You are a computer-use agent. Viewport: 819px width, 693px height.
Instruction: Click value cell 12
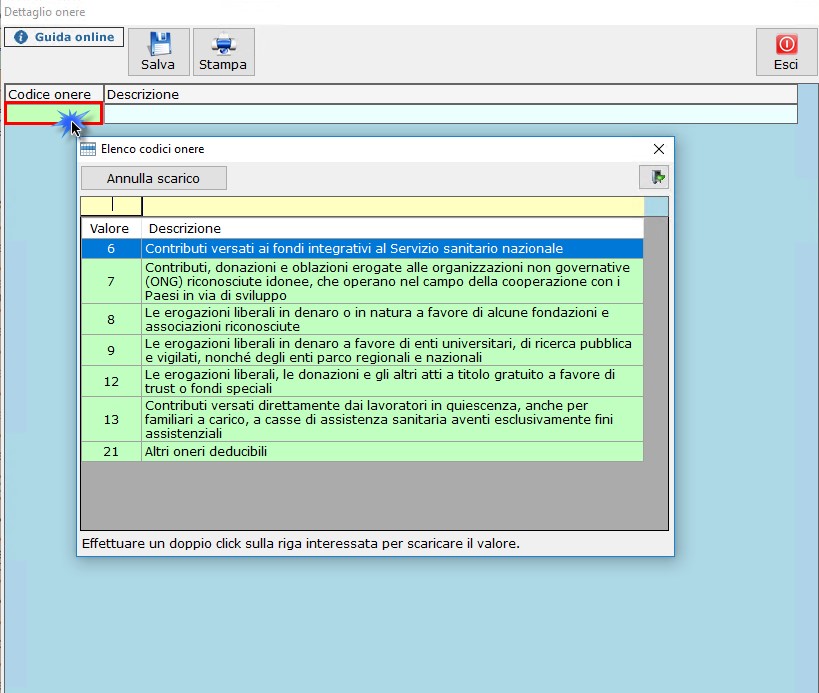click(x=111, y=381)
